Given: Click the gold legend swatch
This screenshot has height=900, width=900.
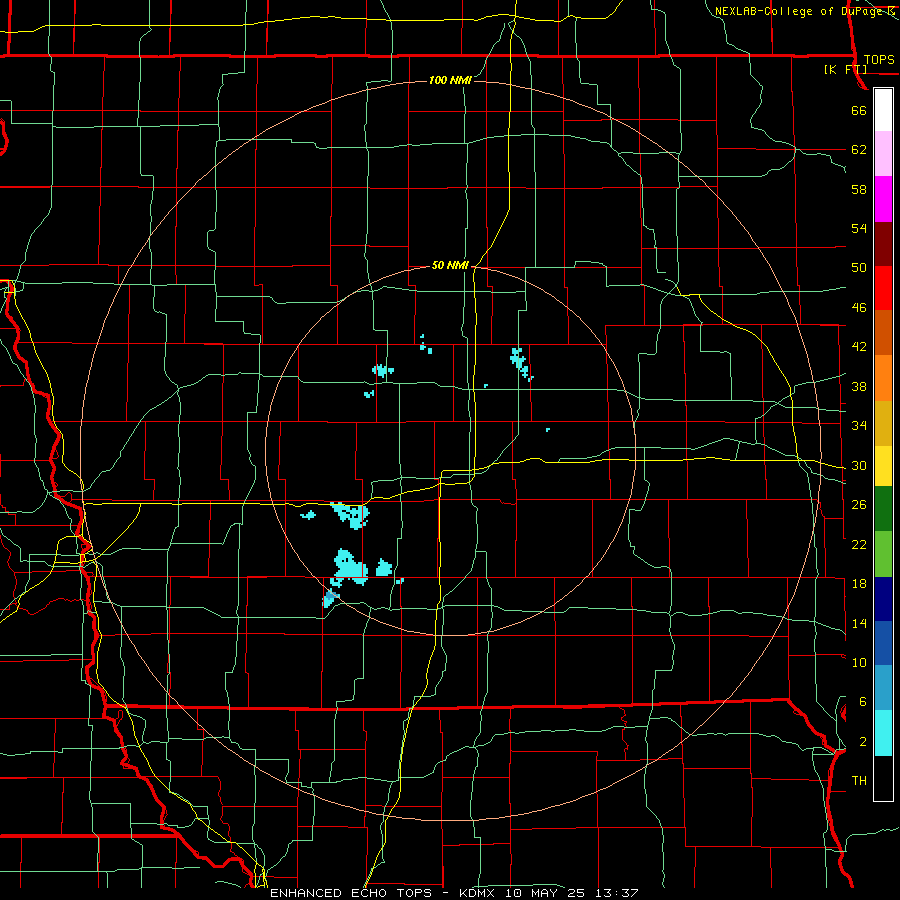Looking at the screenshot, I should click(883, 423).
